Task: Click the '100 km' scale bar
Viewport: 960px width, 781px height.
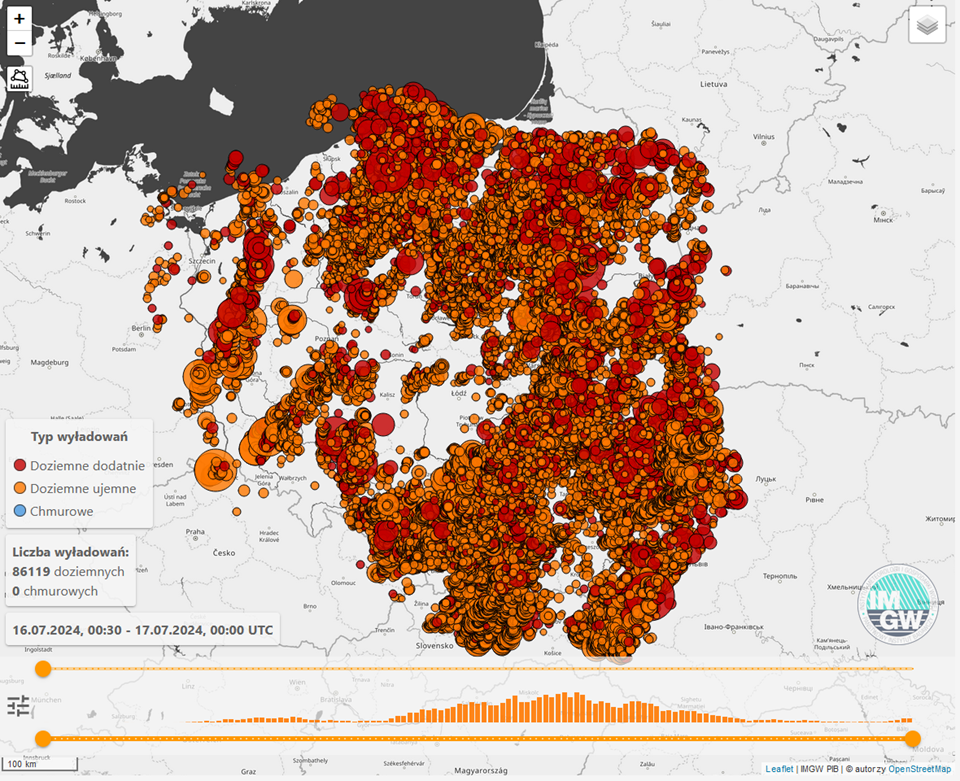Action: (40, 763)
